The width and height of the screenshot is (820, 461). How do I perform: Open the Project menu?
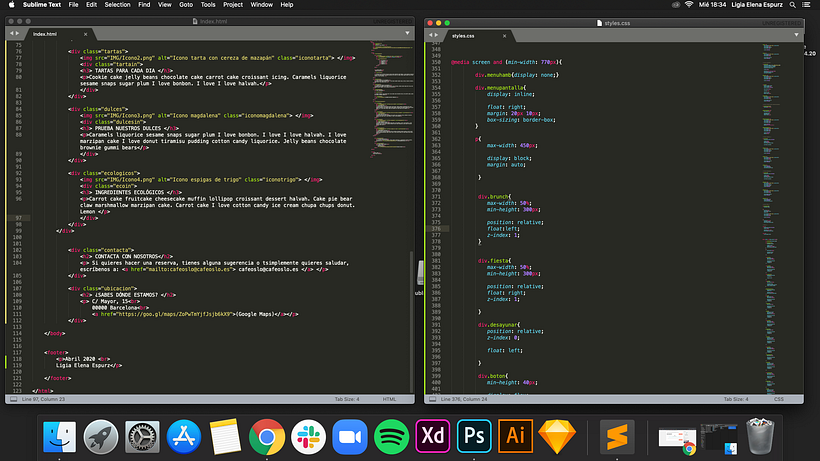pyautogui.click(x=233, y=5)
